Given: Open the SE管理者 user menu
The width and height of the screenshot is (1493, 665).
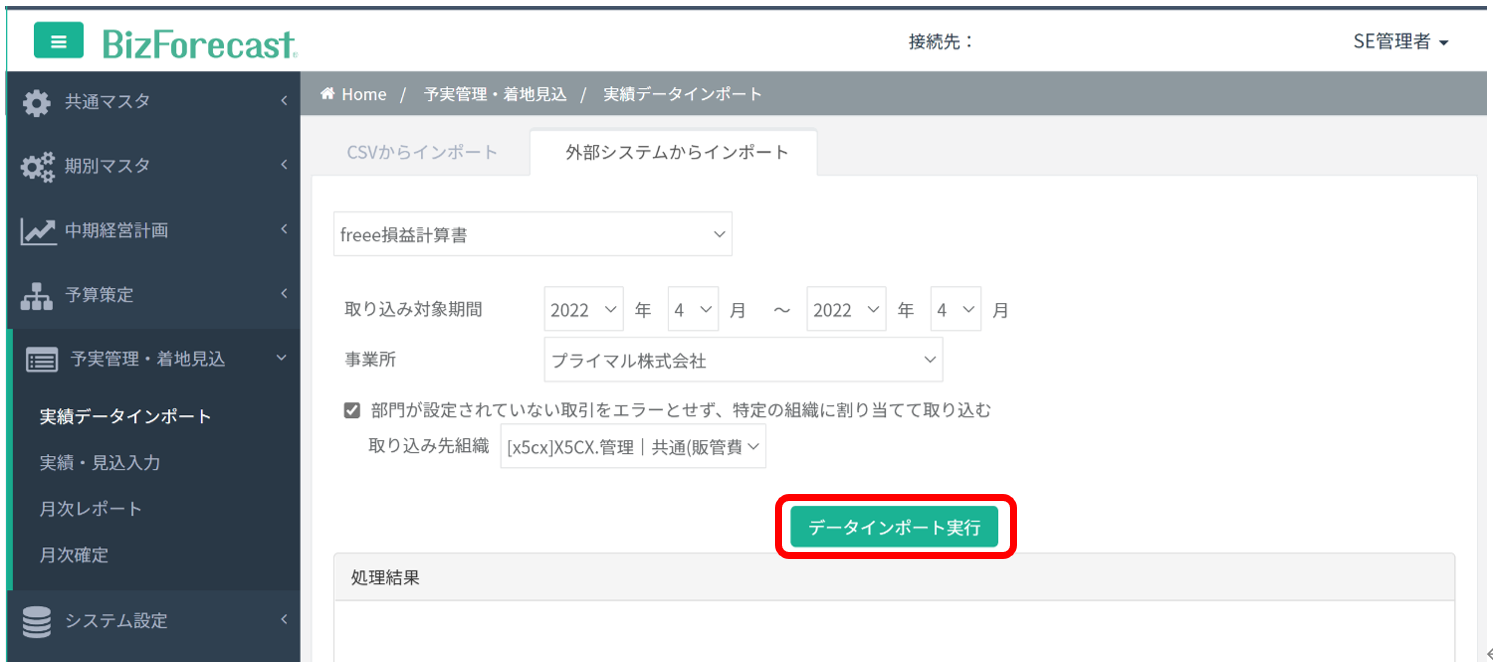Looking at the screenshot, I should pos(1400,42).
